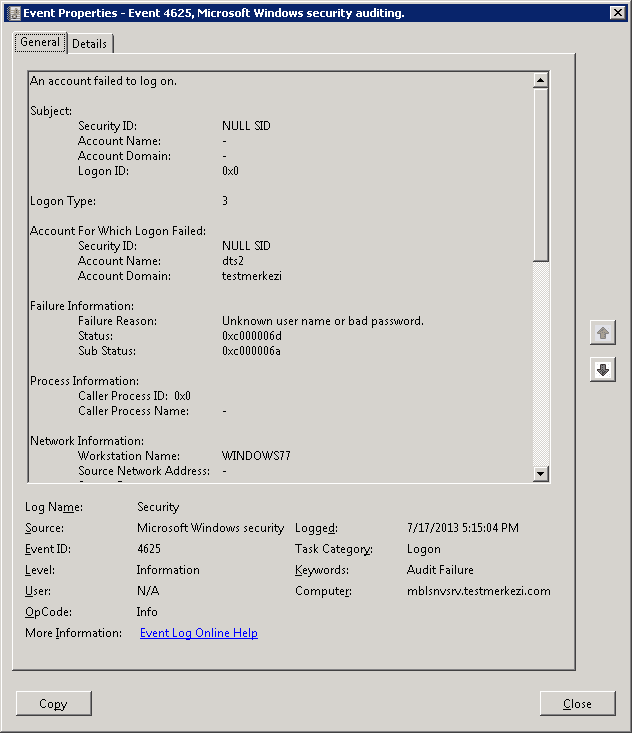Click the 'Account For Which Logon Failed:' heading
Screen dimensions: 632x733
coord(118,231)
